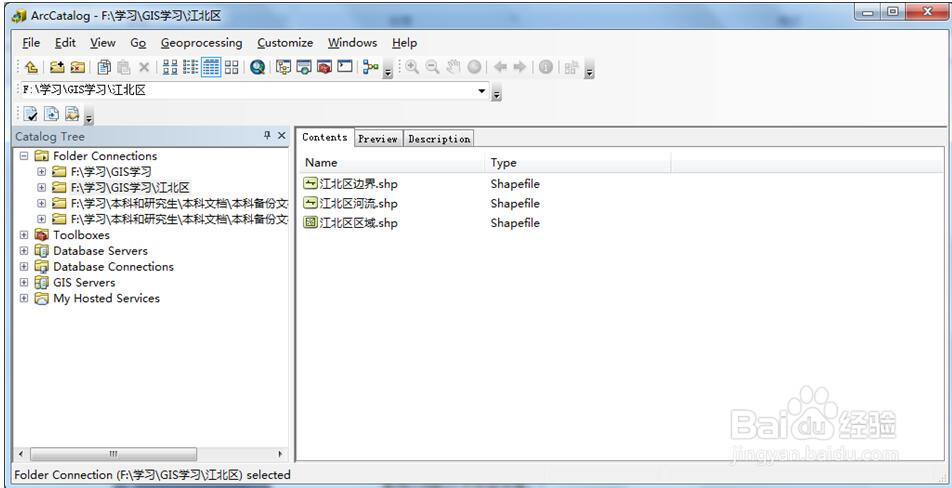Click the Zoom Out magnifier icon
Screen dimensions: 952x488
click(x=432, y=67)
